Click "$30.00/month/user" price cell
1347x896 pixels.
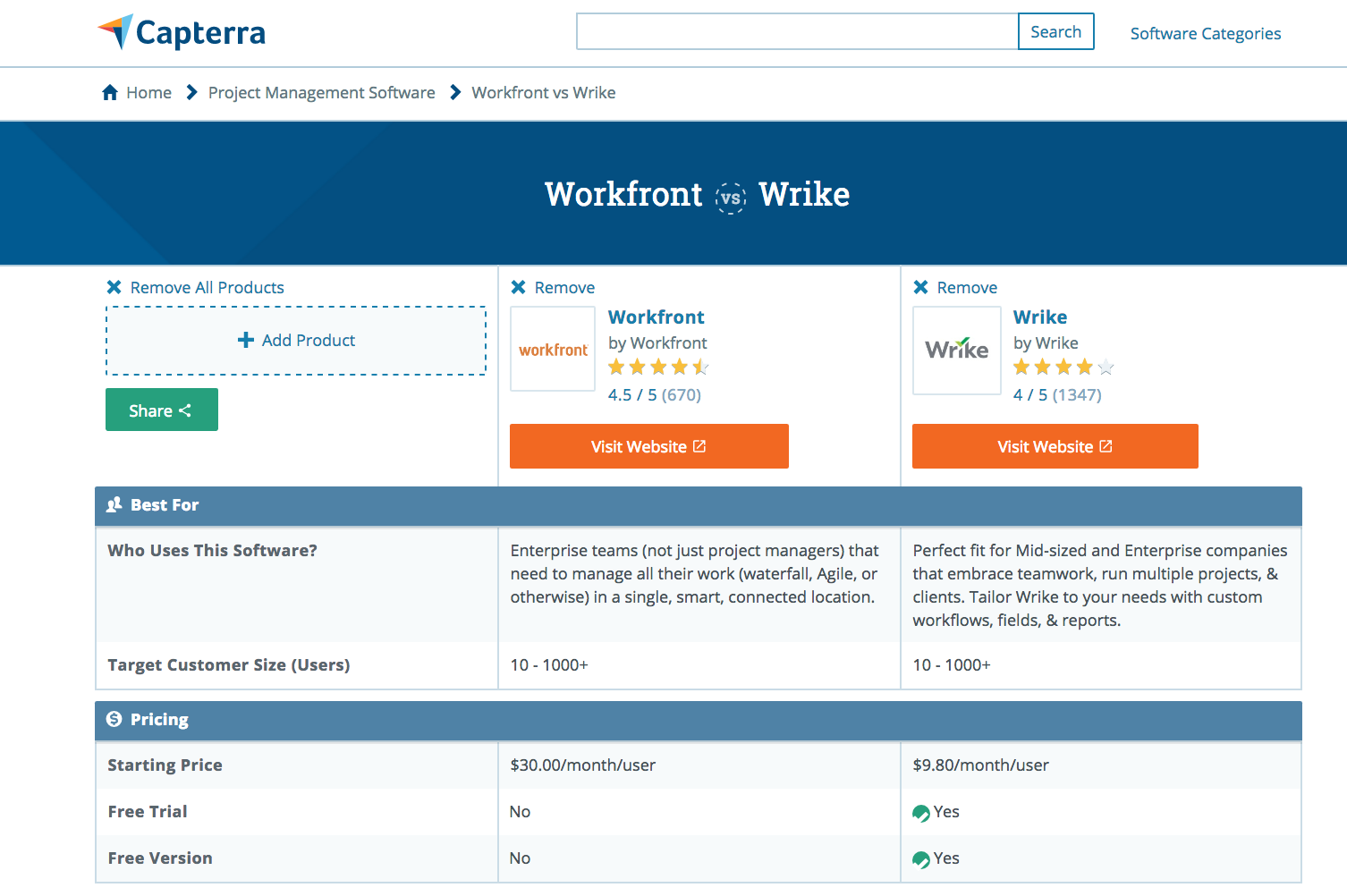click(583, 765)
